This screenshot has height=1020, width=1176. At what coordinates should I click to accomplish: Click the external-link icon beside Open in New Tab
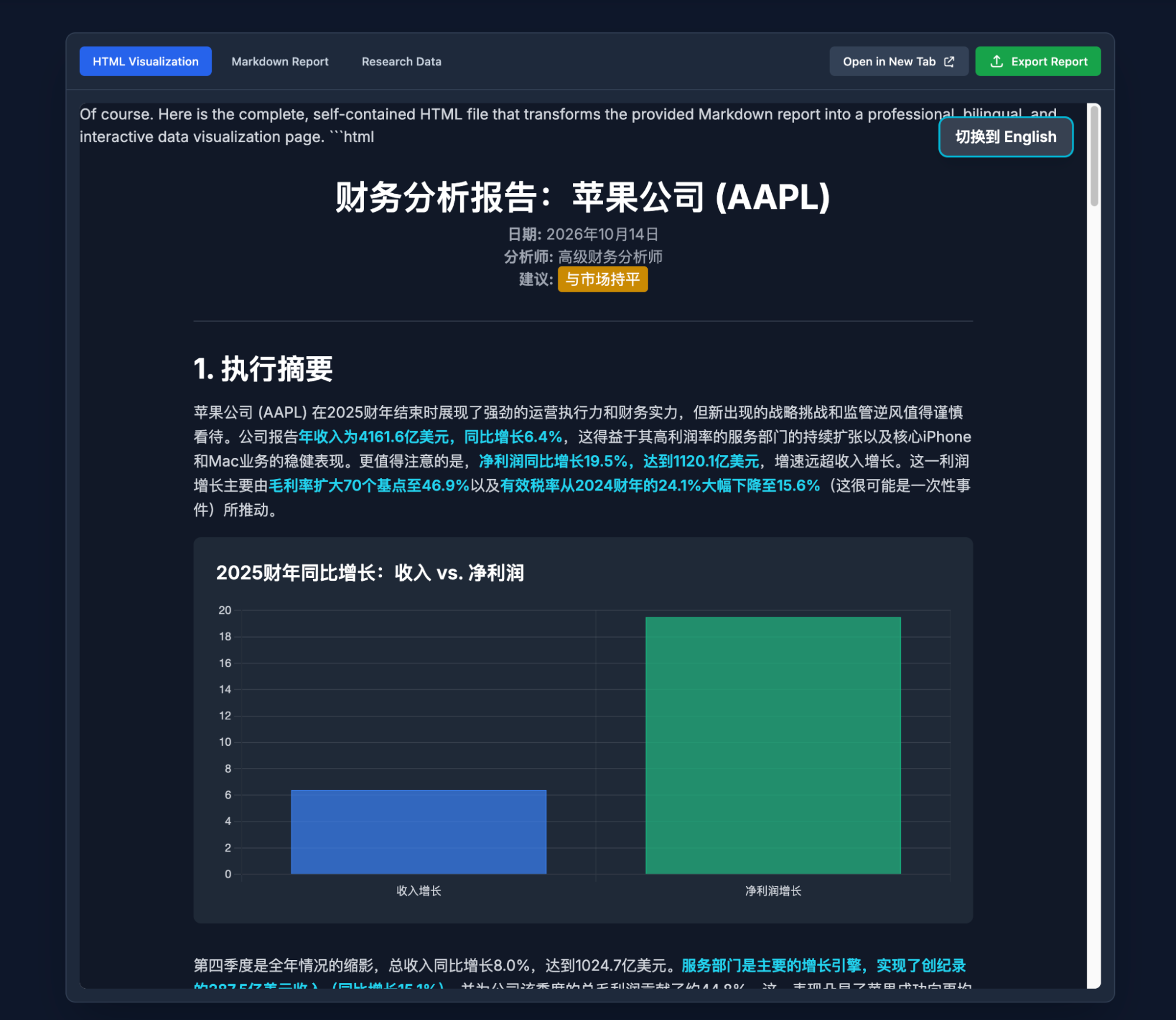tap(948, 61)
